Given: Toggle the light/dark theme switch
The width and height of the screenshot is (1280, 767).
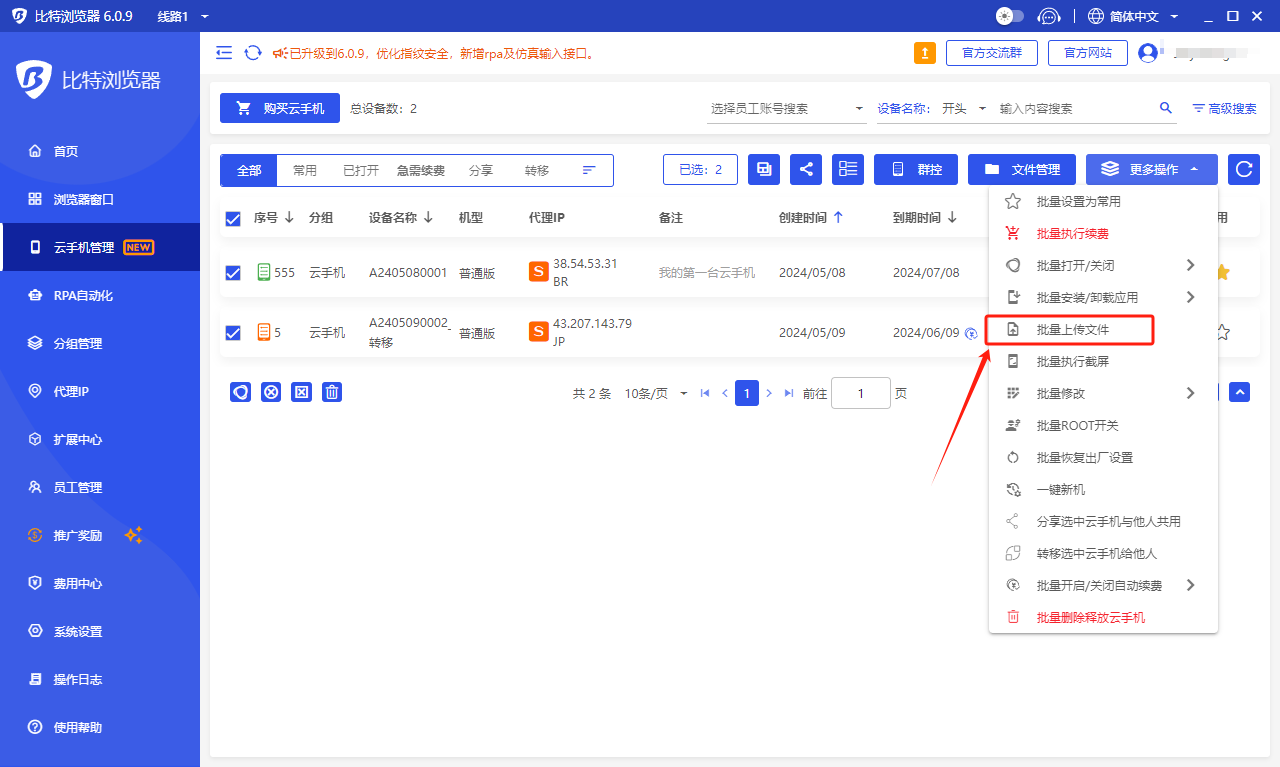Looking at the screenshot, I should tap(1010, 16).
